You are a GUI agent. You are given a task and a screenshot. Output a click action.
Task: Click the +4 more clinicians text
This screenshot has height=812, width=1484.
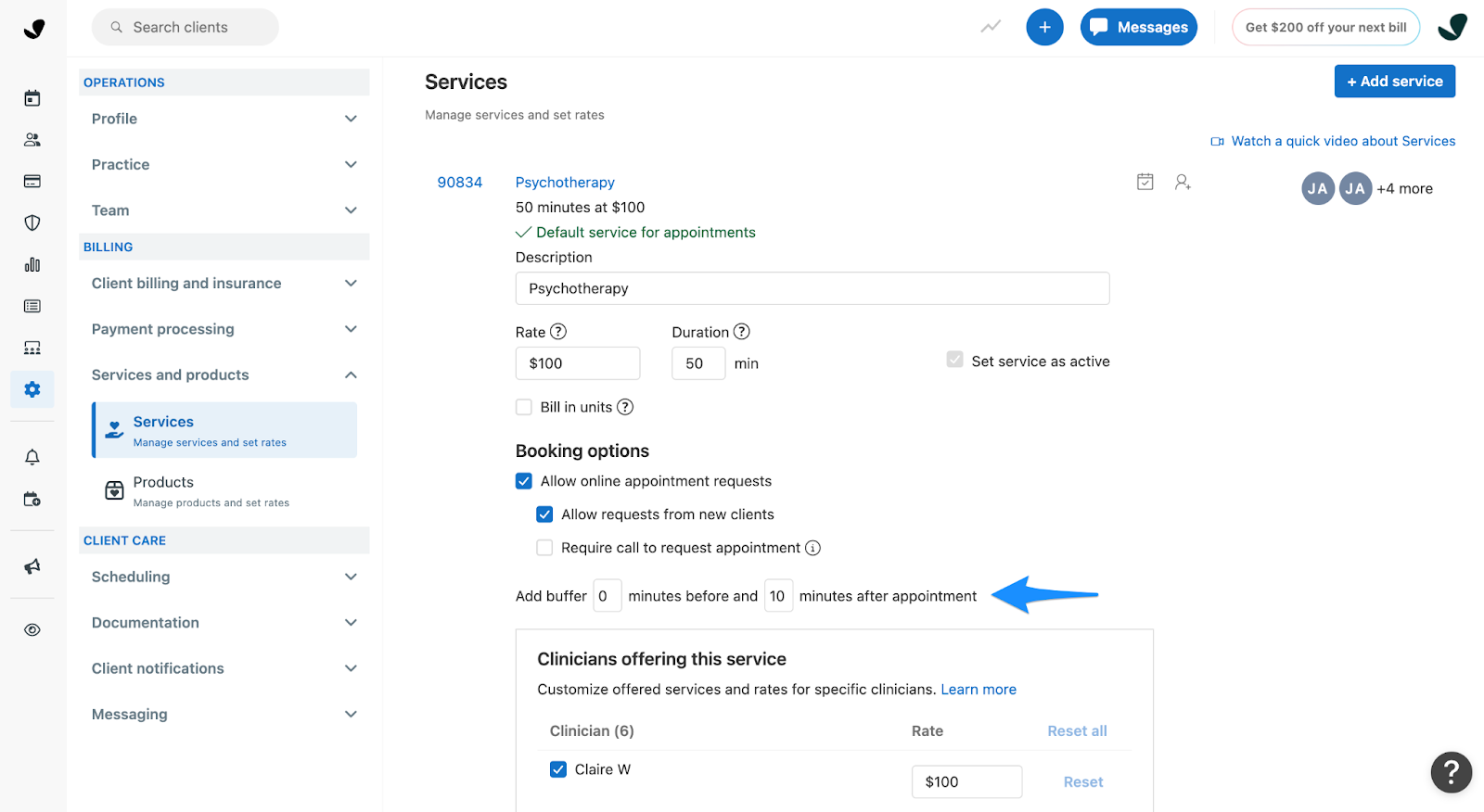[x=1404, y=188]
